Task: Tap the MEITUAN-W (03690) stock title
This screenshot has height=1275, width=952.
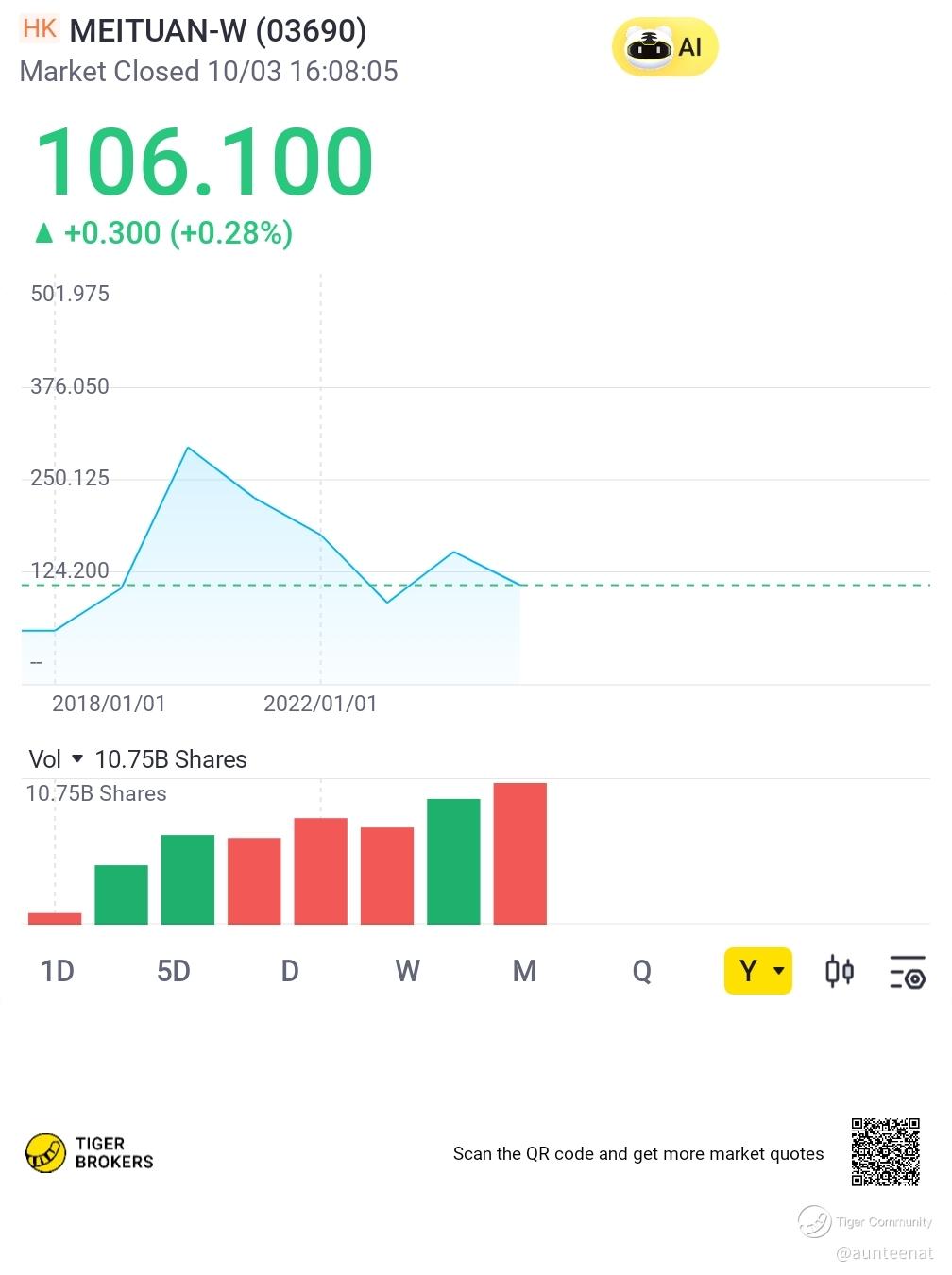Action: [x=217, y=31]
